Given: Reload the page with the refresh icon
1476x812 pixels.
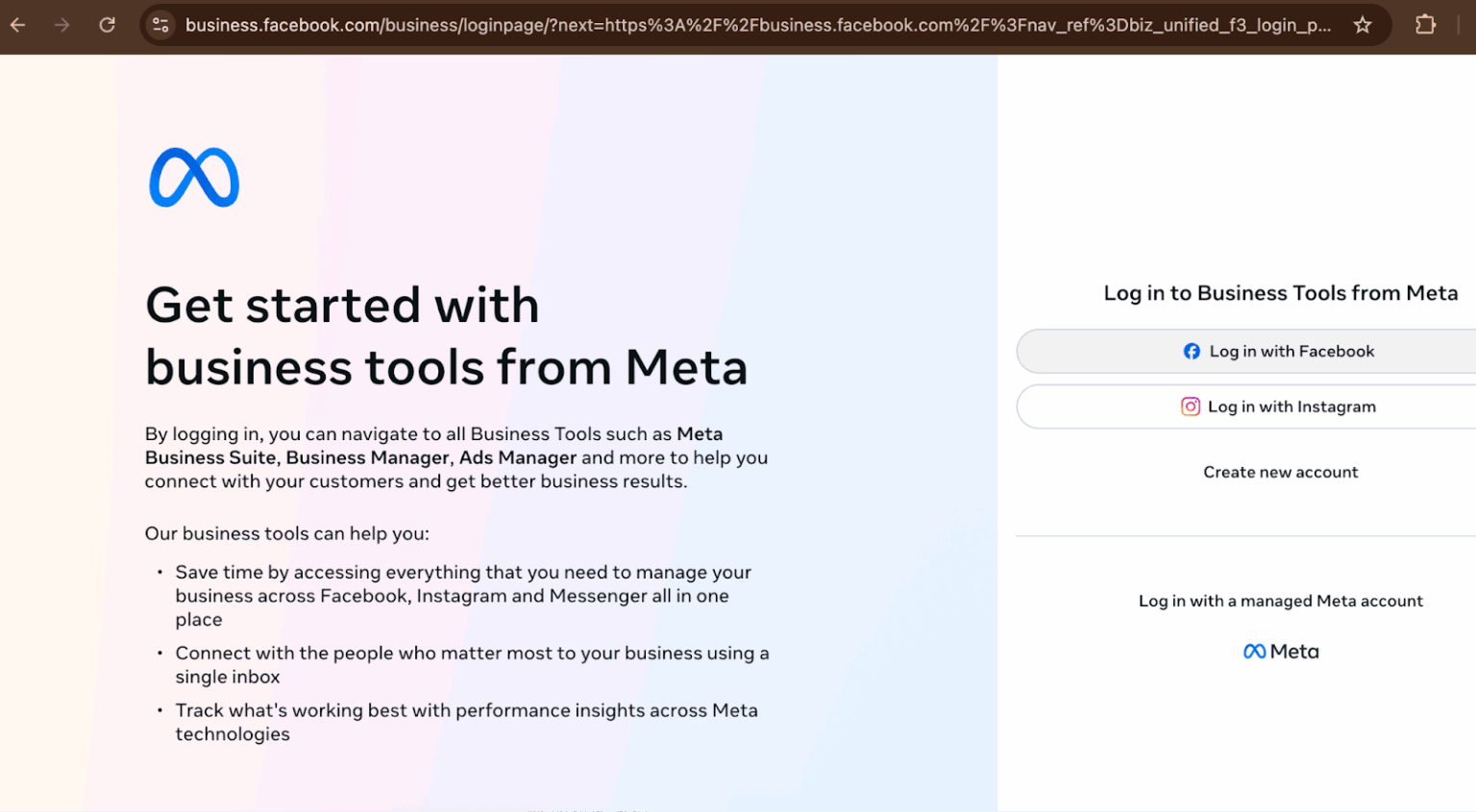Looking at the screenshot, I should [107, 25].
